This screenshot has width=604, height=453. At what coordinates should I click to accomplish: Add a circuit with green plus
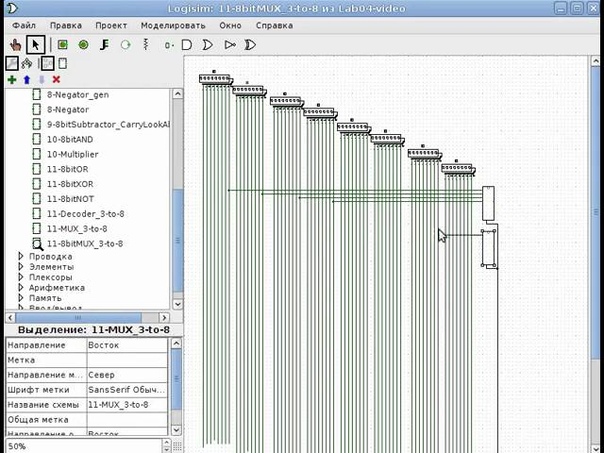pos(12,80)
